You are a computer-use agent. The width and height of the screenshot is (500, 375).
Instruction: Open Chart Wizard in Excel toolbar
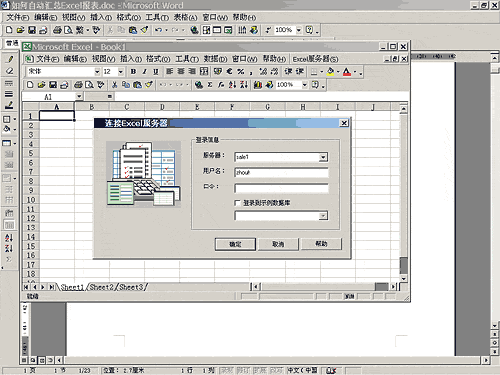pyautogui.click(x=258, y=85)
